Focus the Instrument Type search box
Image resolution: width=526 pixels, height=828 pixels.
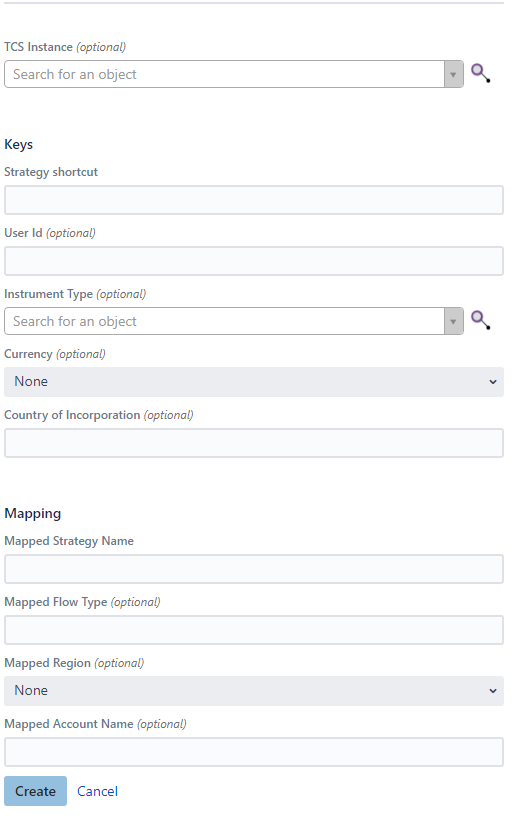224,322
